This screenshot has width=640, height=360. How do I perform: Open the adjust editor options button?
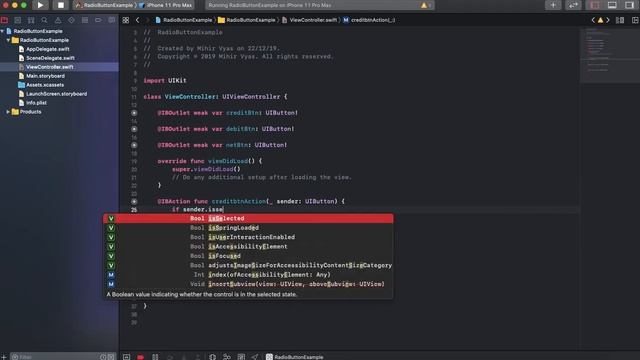pos(620,20)
